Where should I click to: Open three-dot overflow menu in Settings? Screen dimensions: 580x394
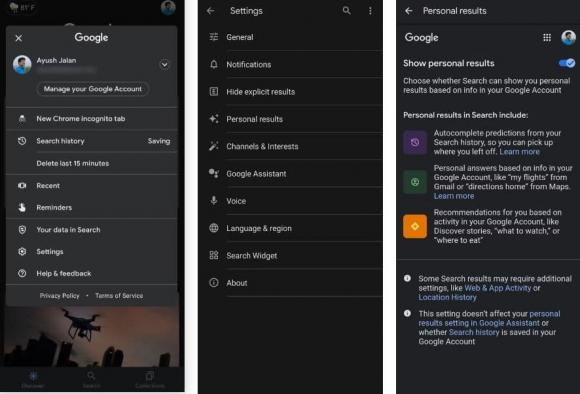pyautogui.click(x=370, y=11)
